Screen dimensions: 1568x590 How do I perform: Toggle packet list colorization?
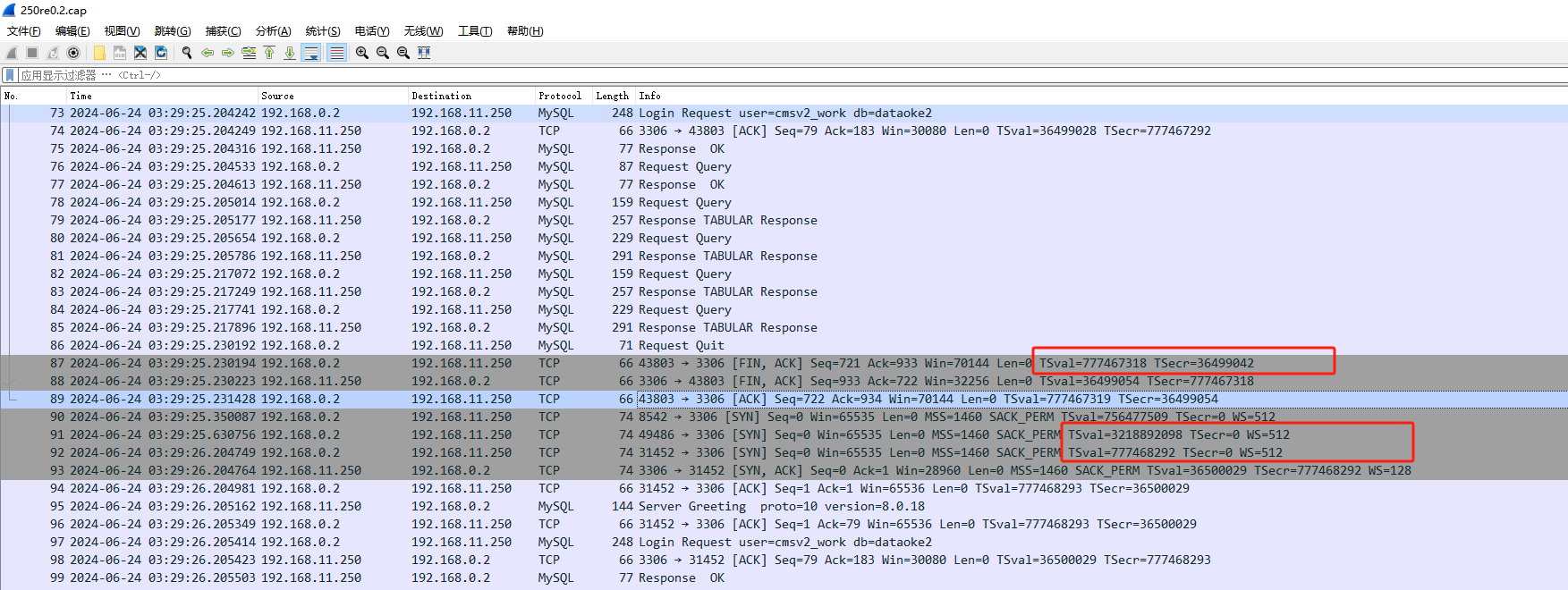336,53
